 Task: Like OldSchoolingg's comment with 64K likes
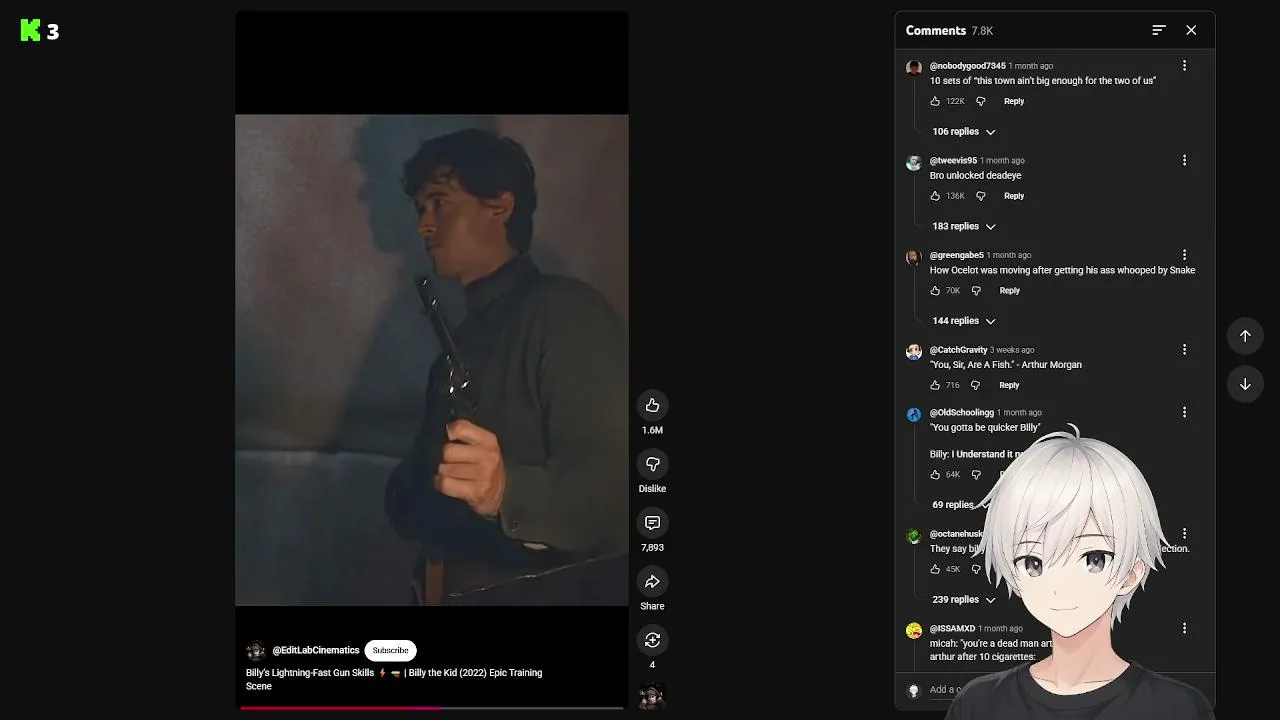935,475
